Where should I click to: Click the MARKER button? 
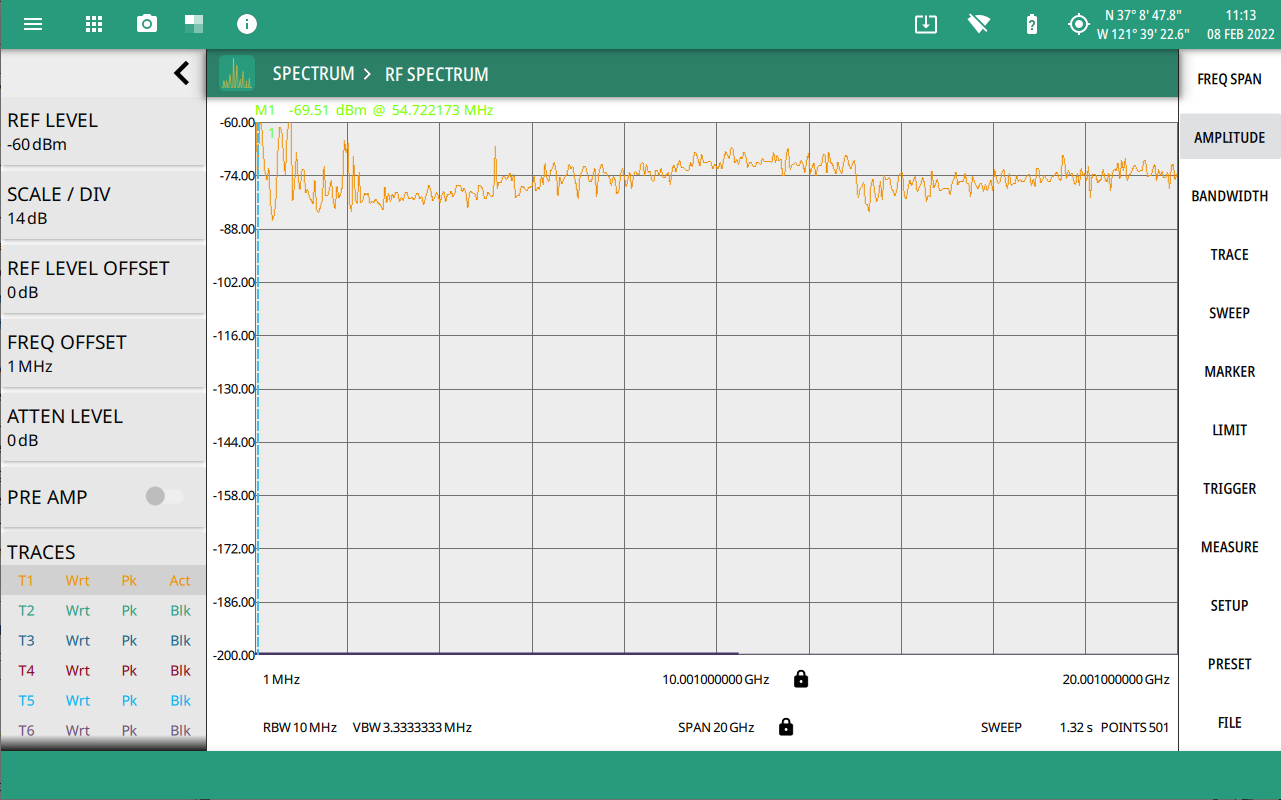click(1229, 372)
